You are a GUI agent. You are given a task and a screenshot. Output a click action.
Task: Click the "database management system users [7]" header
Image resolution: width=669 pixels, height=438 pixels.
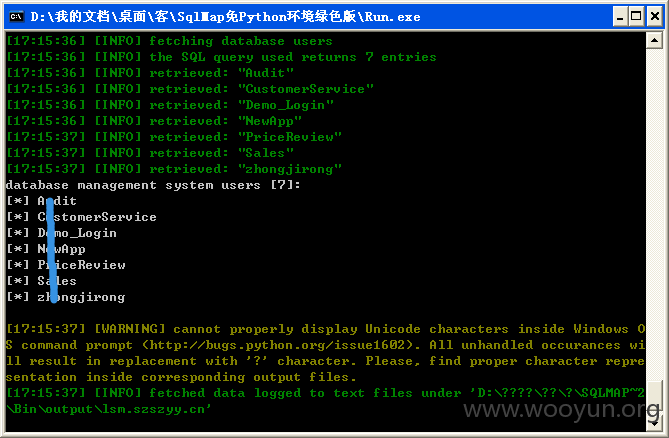[153, 185]
